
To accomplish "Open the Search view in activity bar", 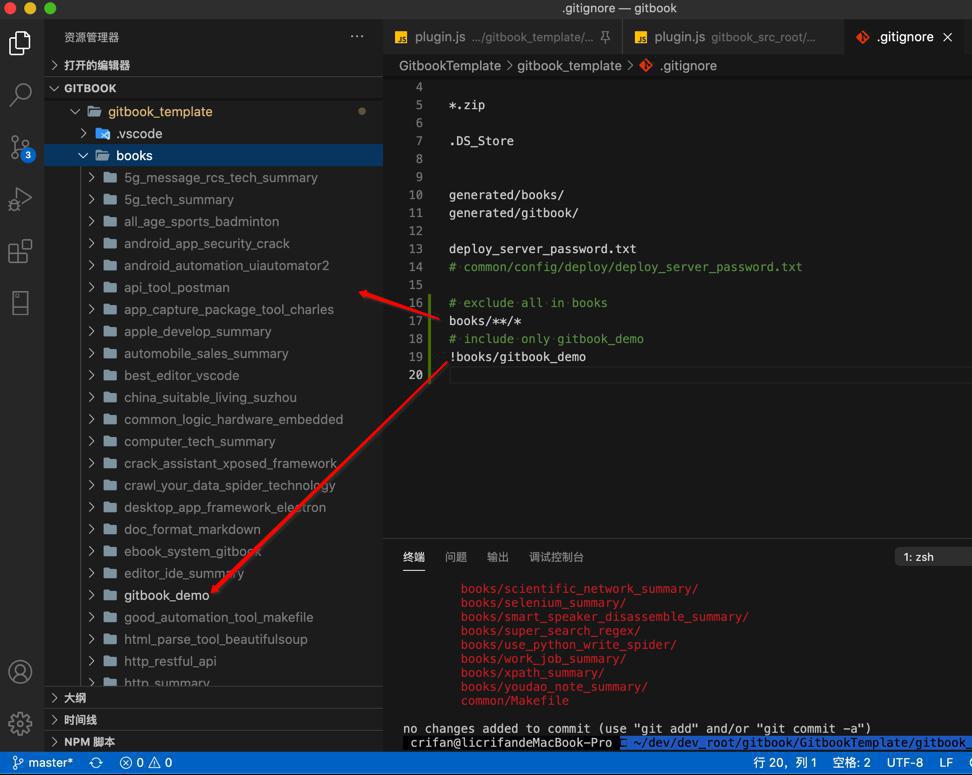I will click(20, 95).
